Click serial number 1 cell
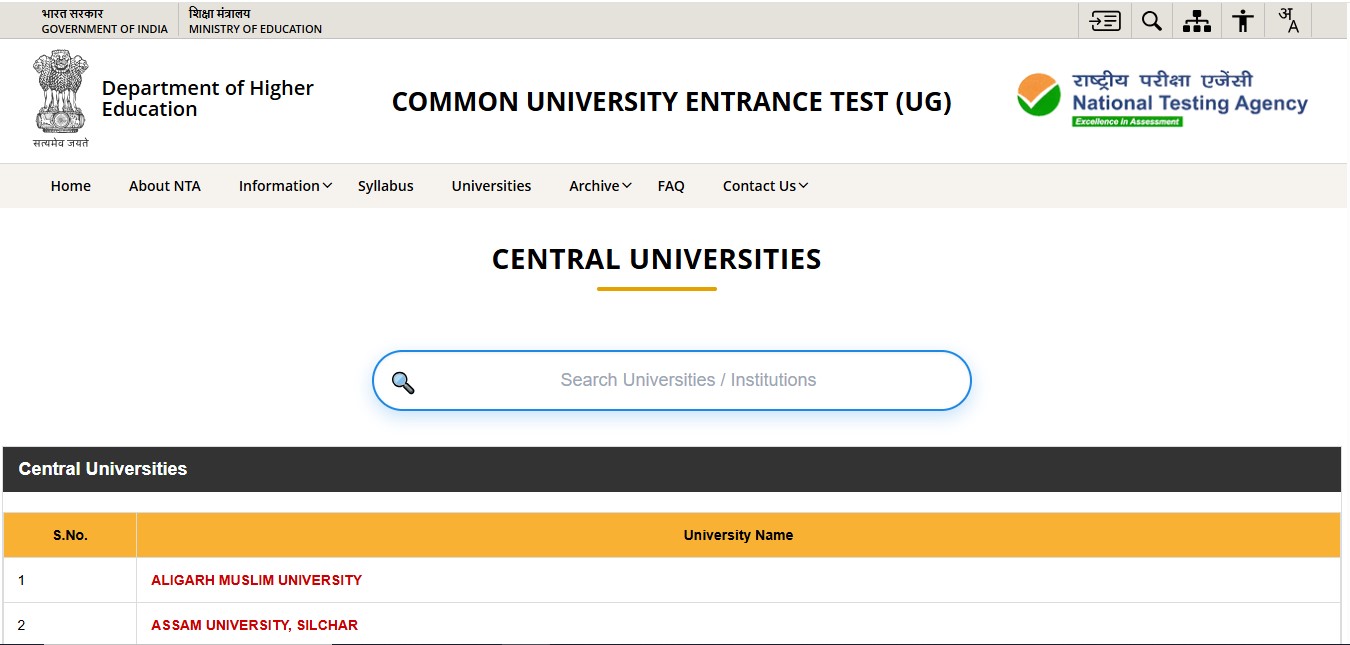Viewport: 1350px width, 645px height. (70, 580)
